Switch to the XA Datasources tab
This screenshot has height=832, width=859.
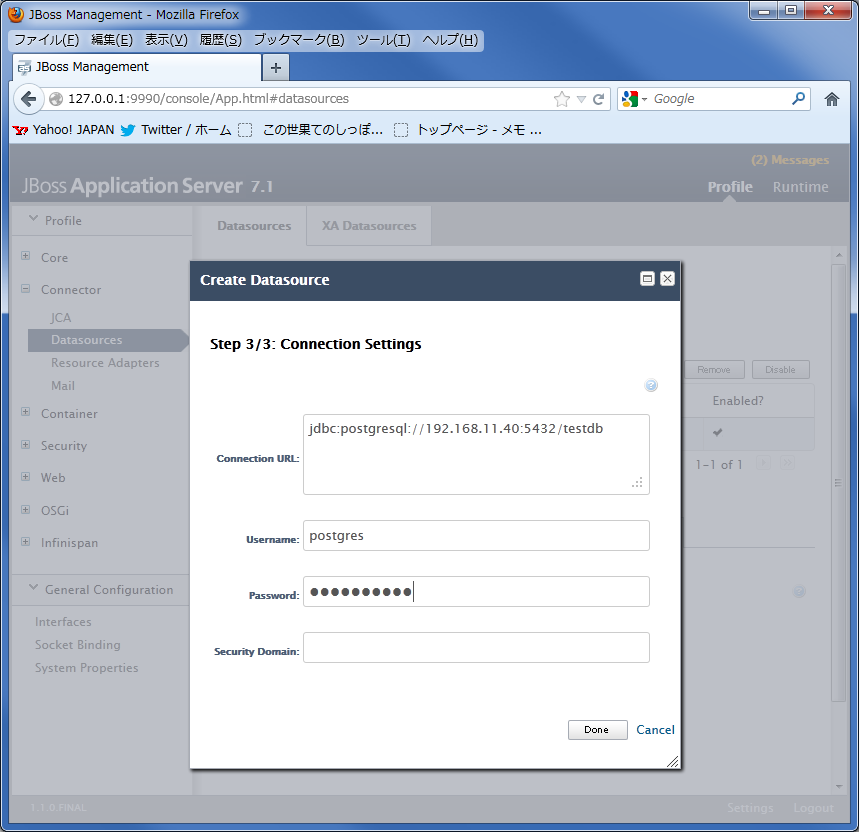(x=369, y=226)
